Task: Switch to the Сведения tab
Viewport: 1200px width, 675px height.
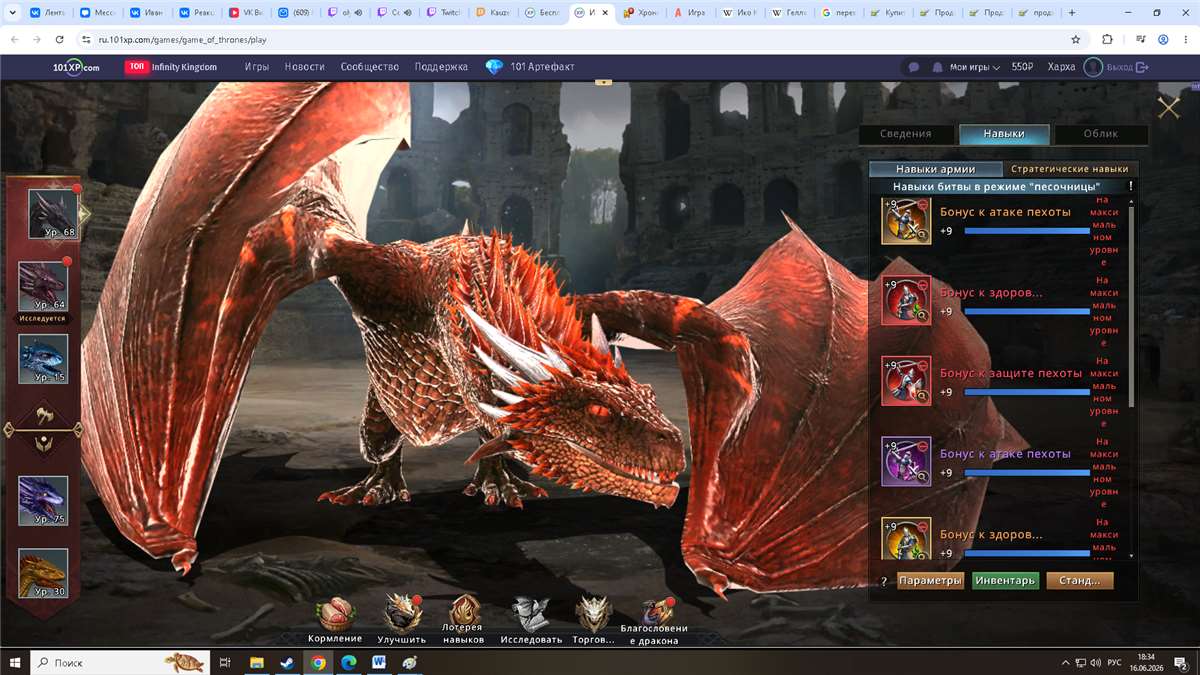Action: point(905,134)
